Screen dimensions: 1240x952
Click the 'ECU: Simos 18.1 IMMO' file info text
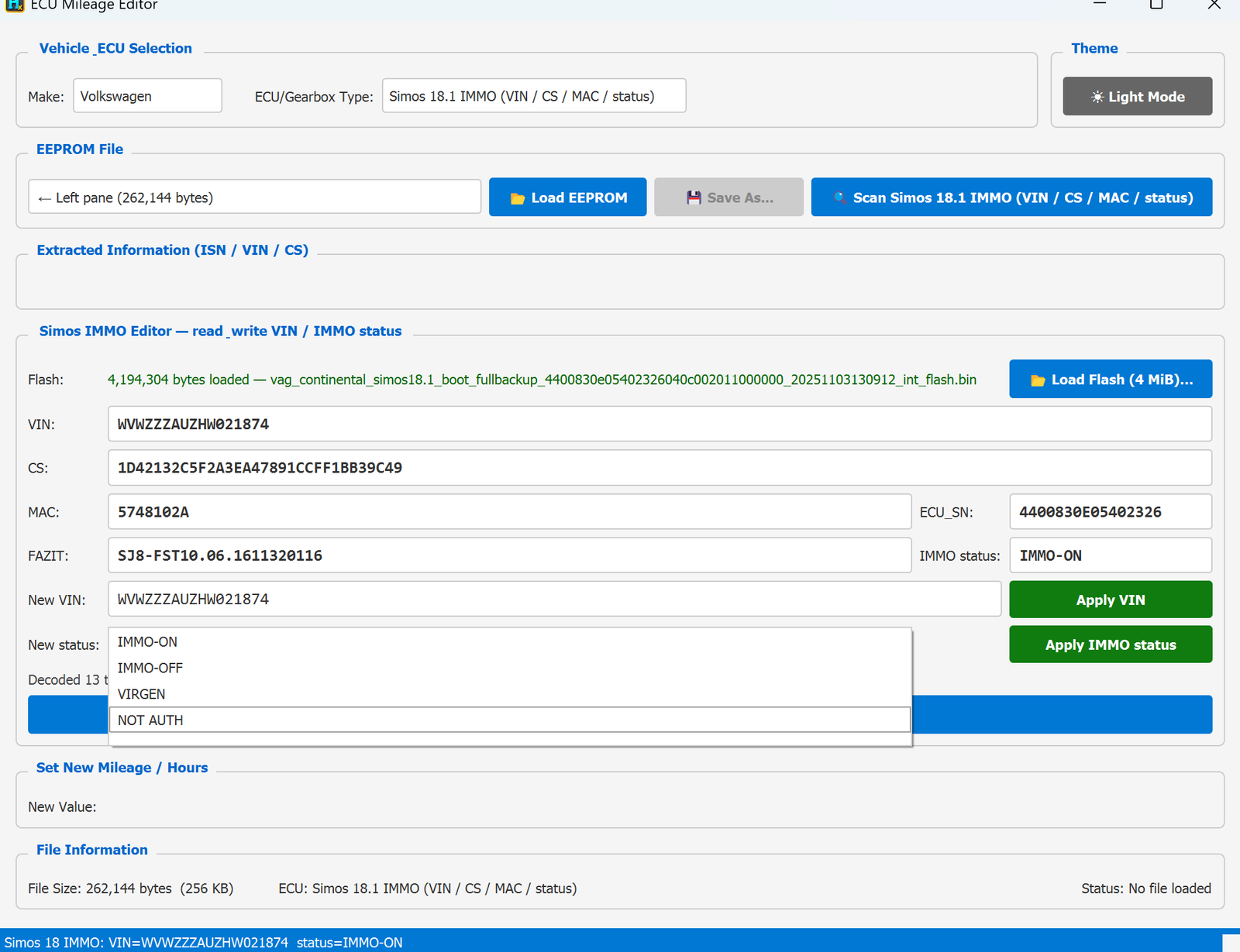(x=428, y=888)
